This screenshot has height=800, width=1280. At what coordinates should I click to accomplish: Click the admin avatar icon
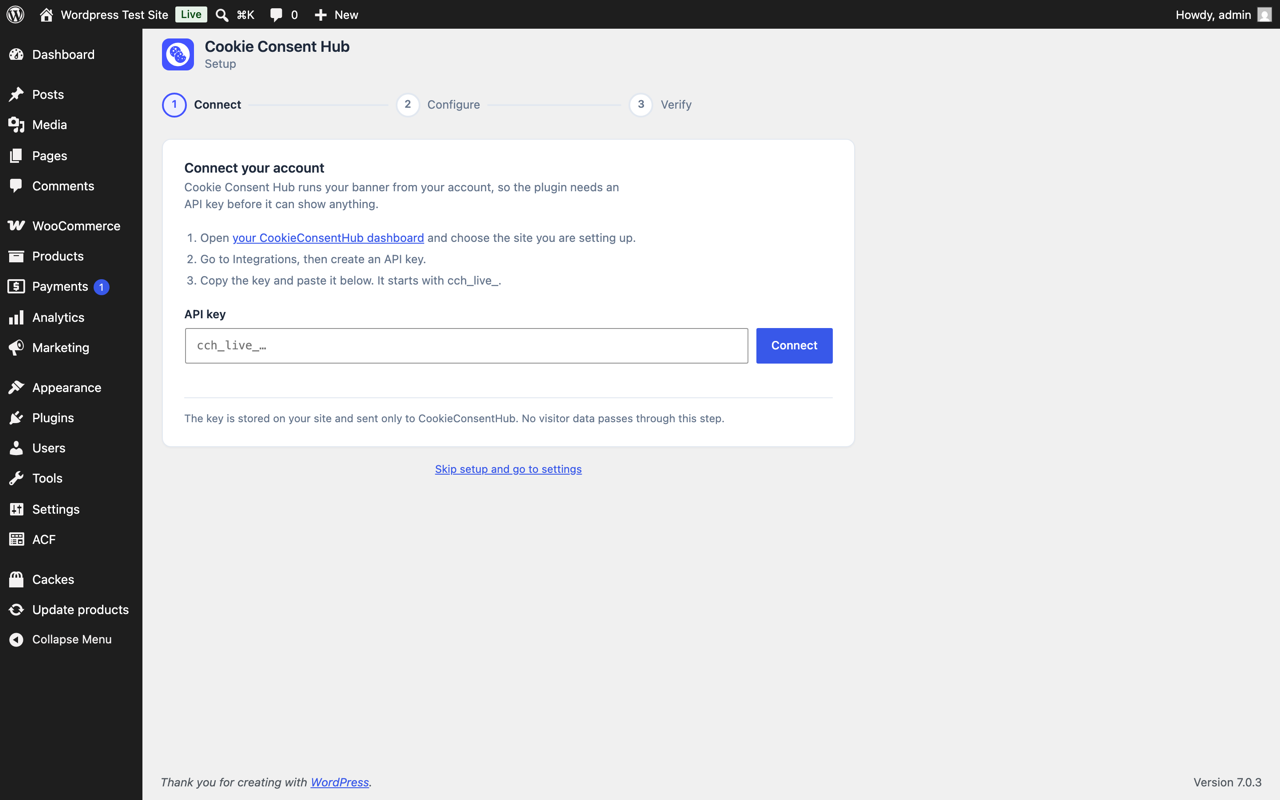pos(1264,15)
